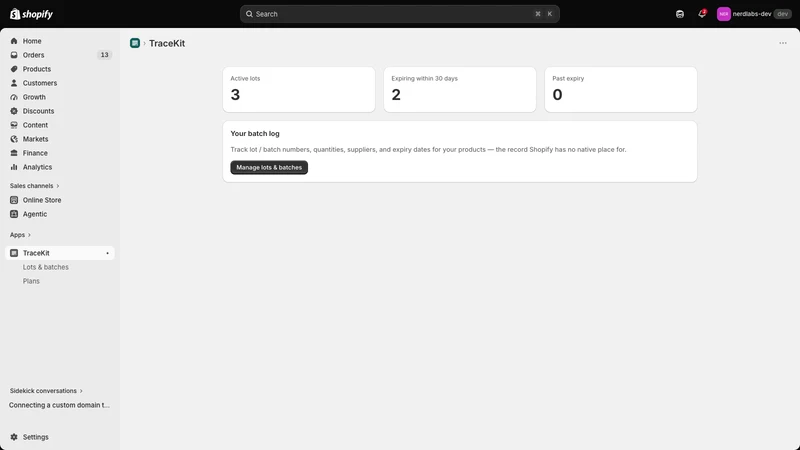Expand the Apps section
The width and height of the screenshot is (800, 450).
[20, 235]
